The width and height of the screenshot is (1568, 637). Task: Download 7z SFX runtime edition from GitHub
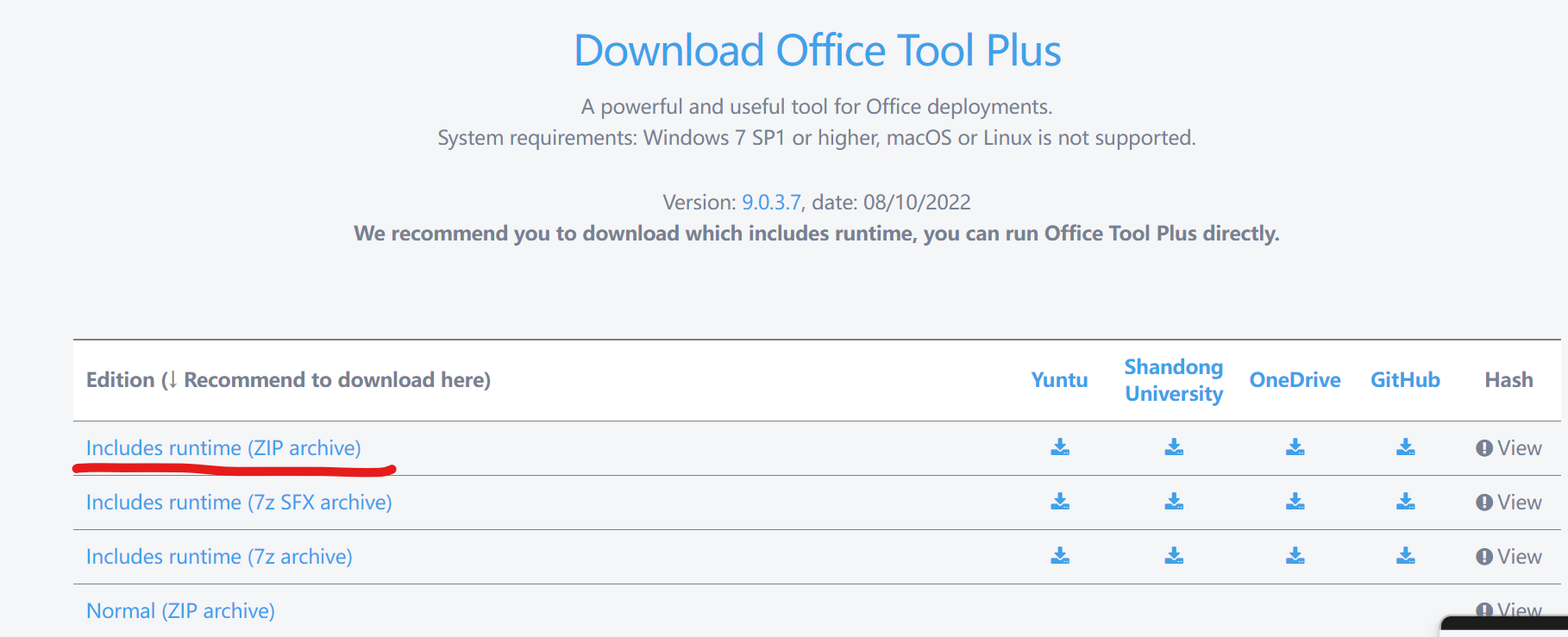[x=1405, y=502]
